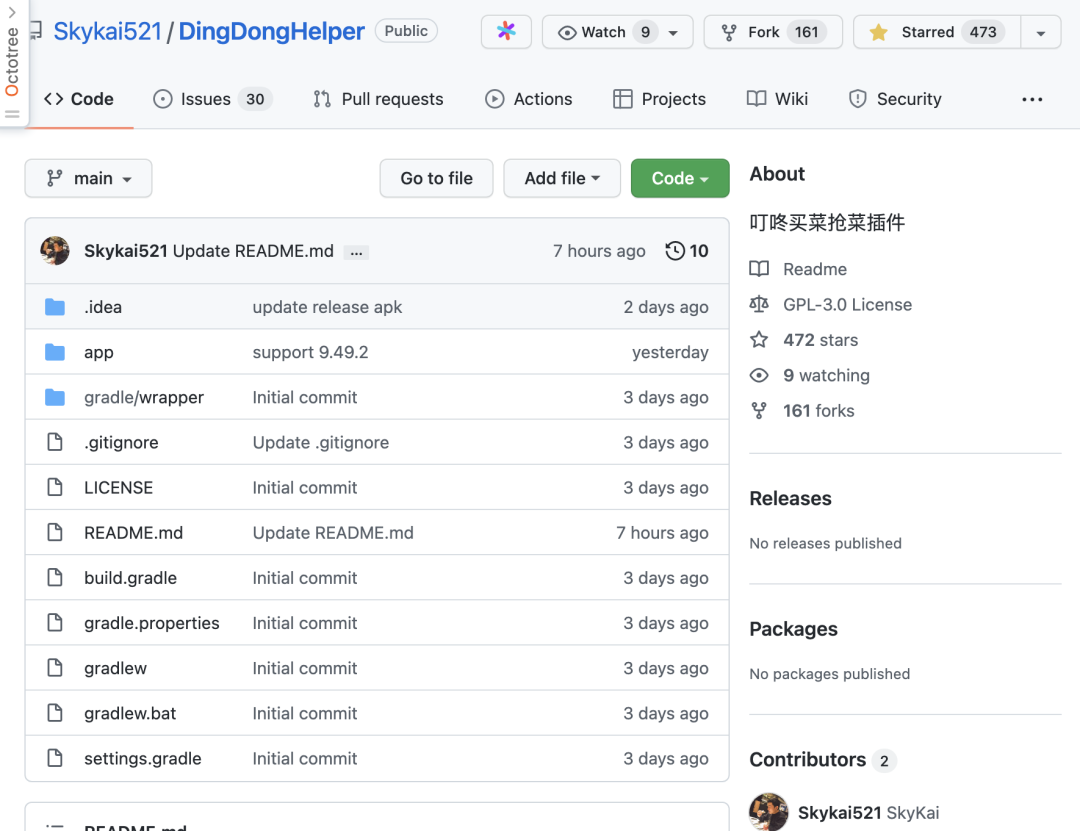Open the green Code dropdown
This screenshot has width=1080, height=831.
pyautogui.click(x=680, y=178)
